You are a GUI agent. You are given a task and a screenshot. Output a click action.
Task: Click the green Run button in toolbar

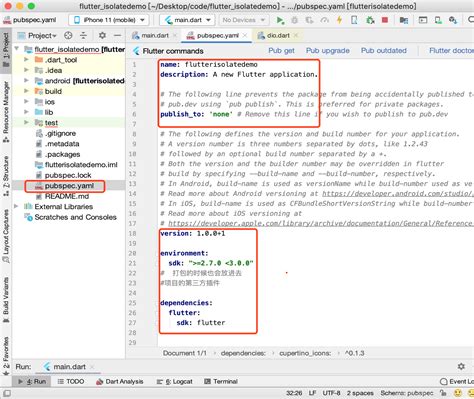(280, 20)
